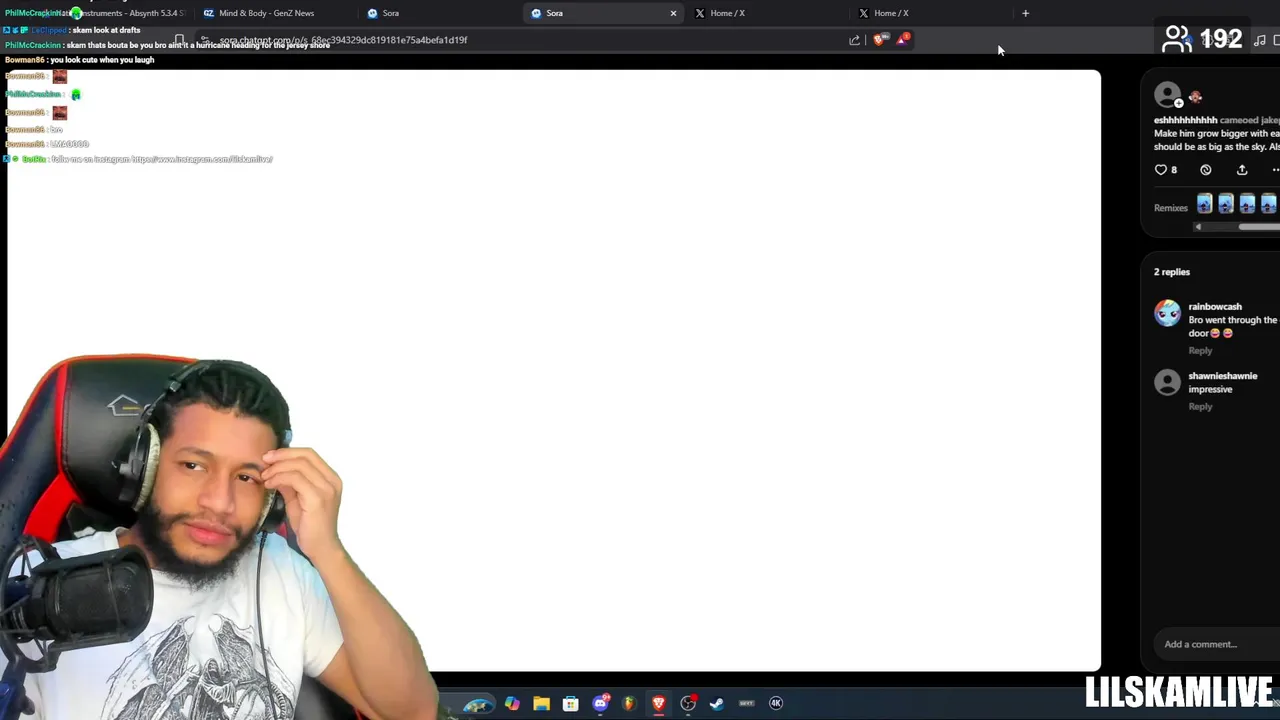The width and height of the screenshot is (1280, 720).
Task: Click the taskbar search globe widget
Action: click(x=478, y=705)
